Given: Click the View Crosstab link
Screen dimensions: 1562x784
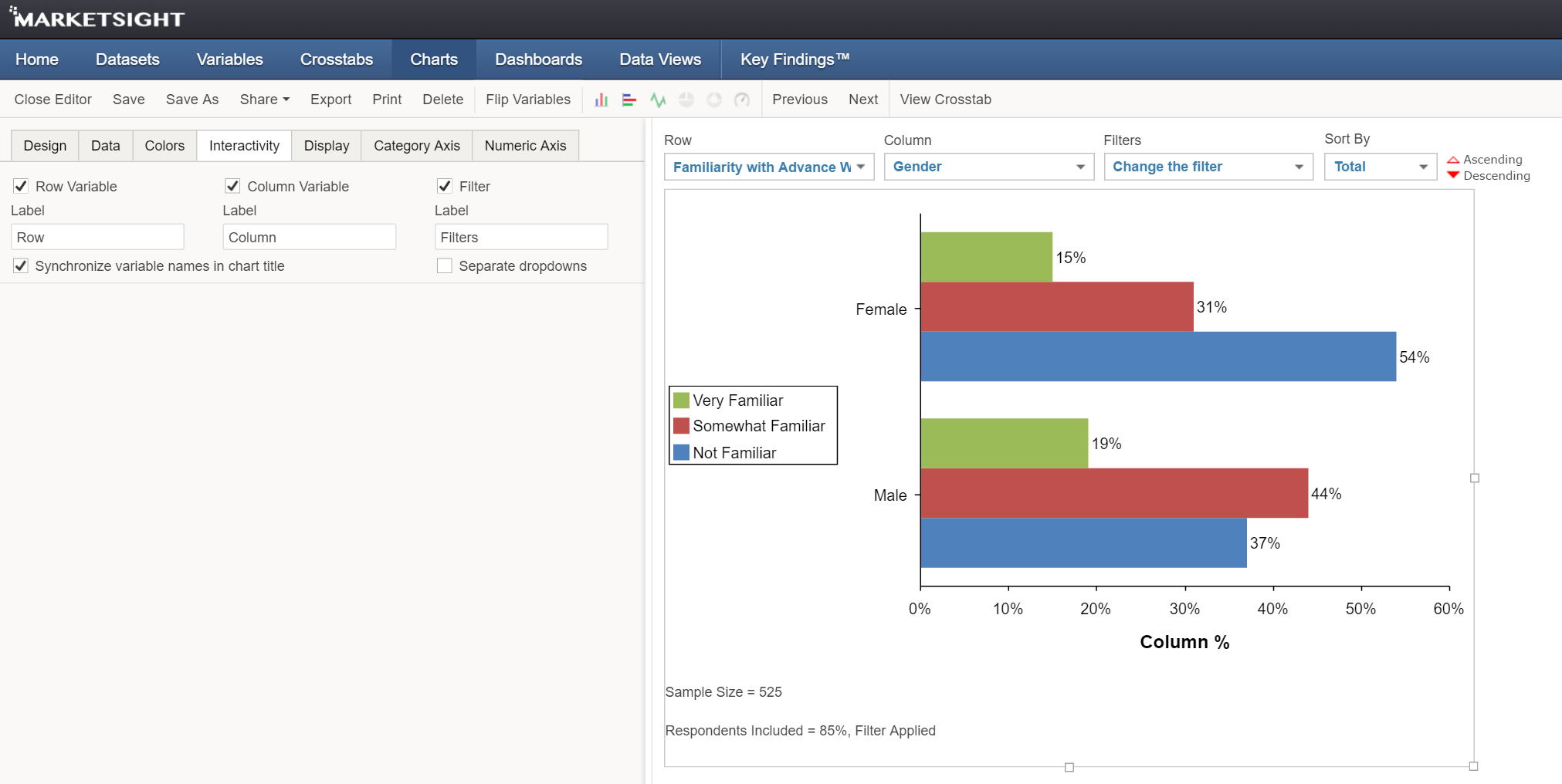Looking at the screenshot, I should [945, 99].
